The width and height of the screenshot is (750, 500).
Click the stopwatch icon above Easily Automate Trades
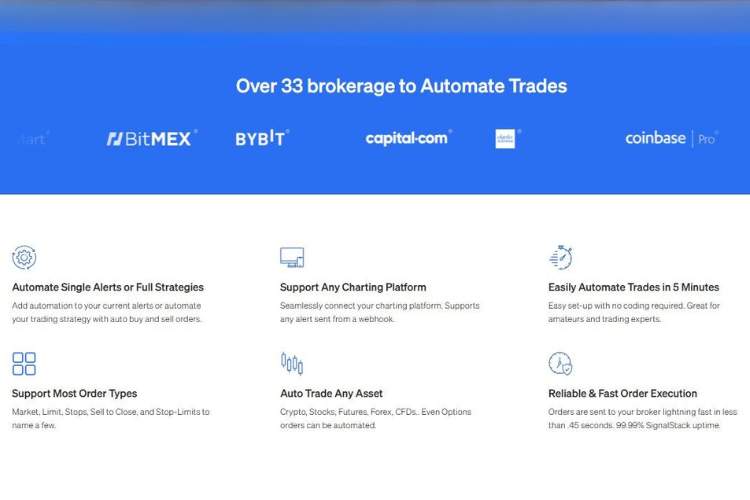(x=560, y=257)
